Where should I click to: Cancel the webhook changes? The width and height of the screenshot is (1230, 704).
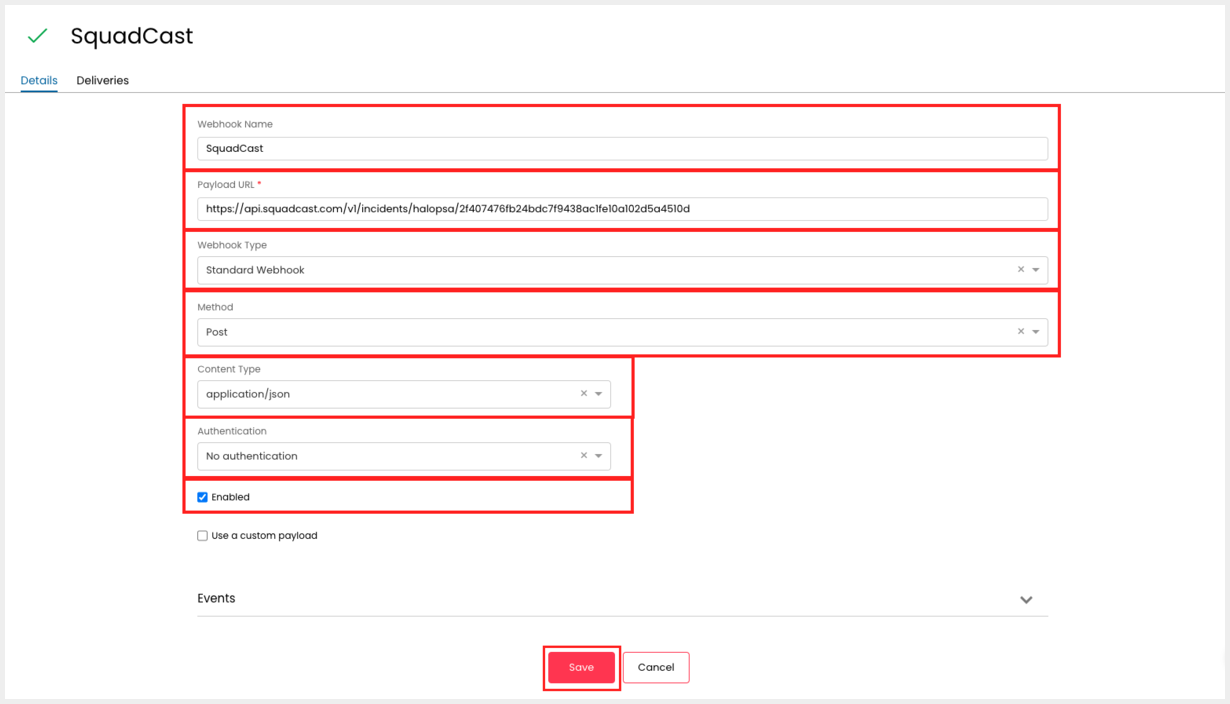coord(656,667)
